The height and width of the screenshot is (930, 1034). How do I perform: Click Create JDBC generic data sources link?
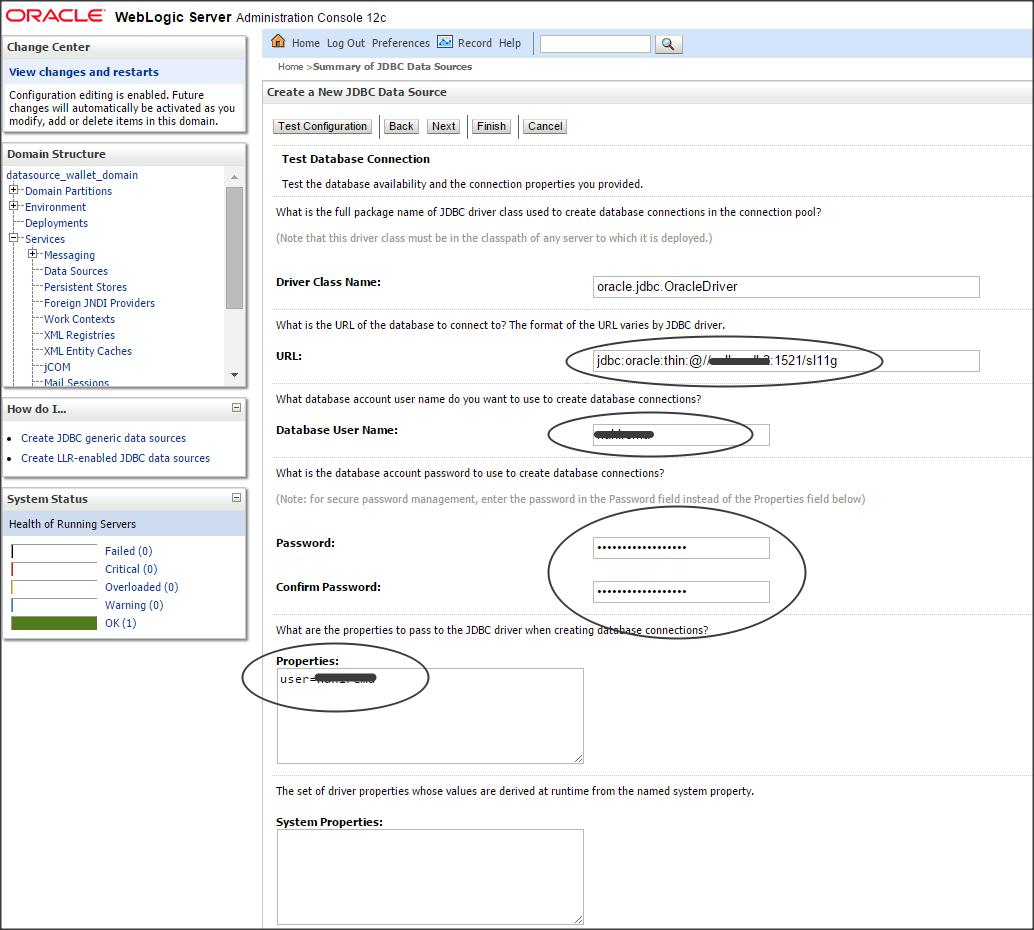click(104, 438)
